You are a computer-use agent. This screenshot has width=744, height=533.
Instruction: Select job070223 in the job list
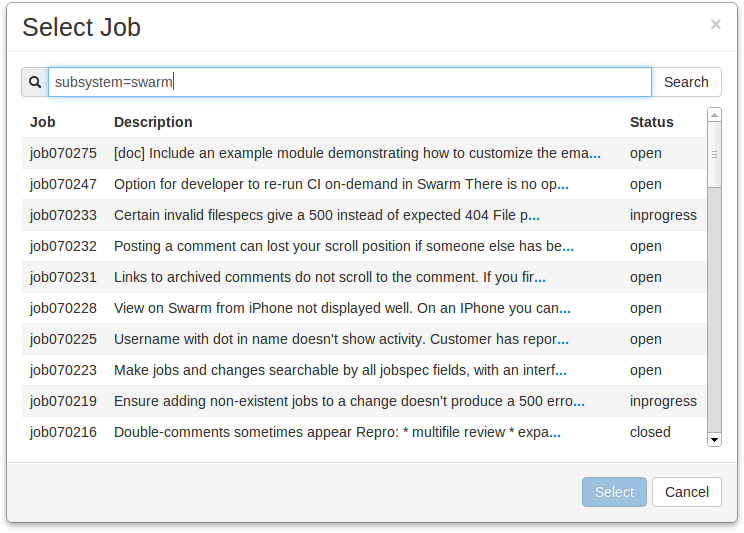coord(364,370)
